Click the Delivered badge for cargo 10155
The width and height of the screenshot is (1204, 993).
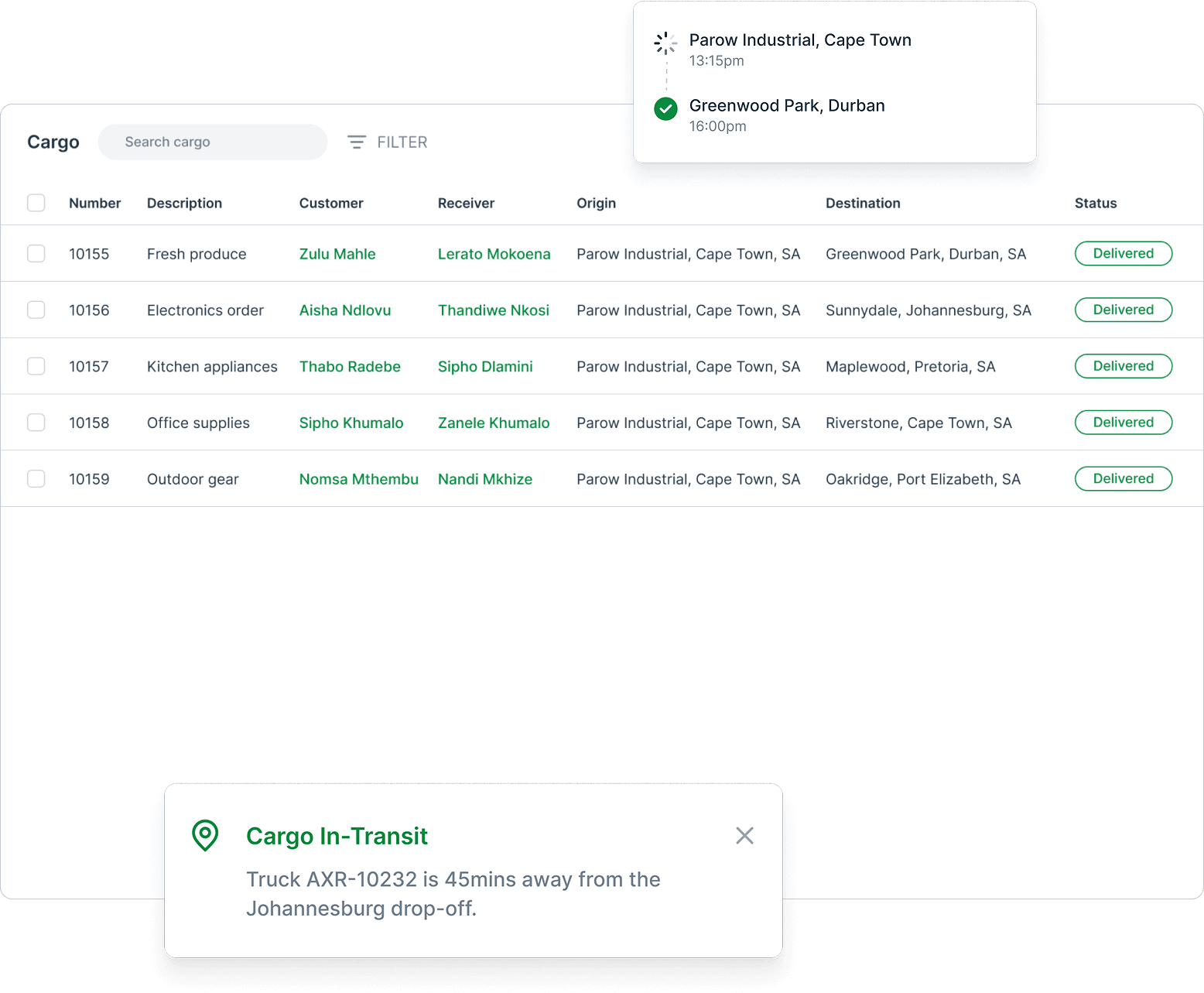(x=1123, y=253)
